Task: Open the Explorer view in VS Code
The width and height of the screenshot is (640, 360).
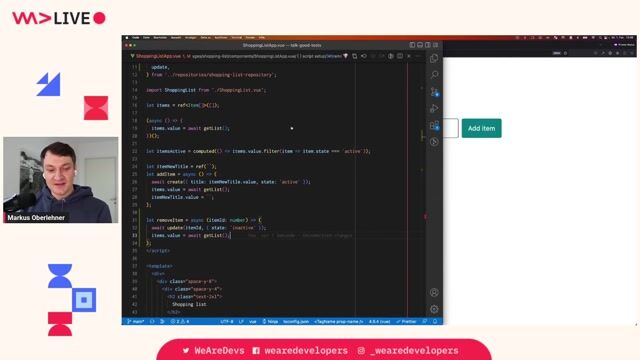Action: pos(434,58)
